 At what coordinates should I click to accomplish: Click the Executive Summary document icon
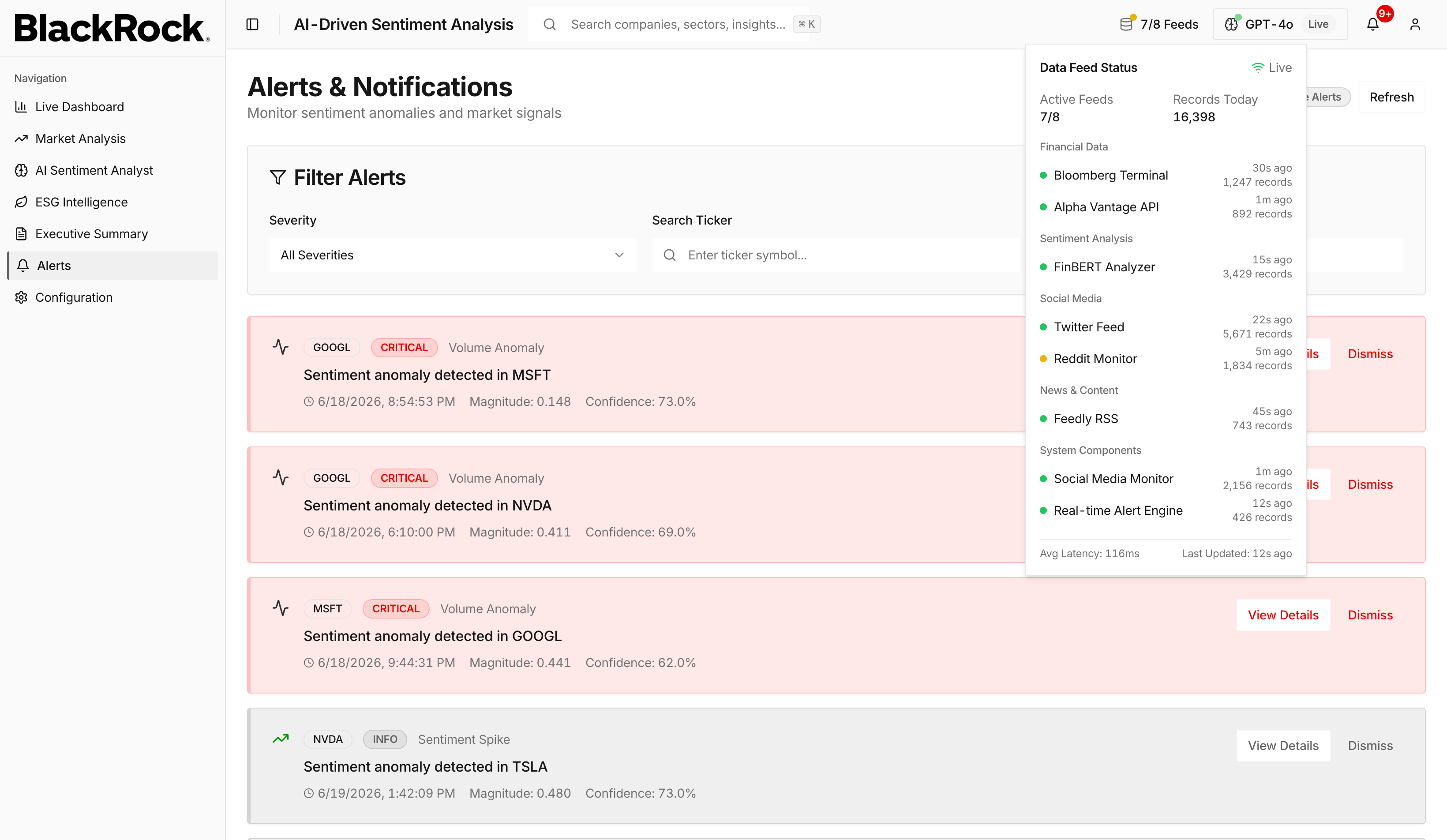pyautogui.click(x=21, y=234)
